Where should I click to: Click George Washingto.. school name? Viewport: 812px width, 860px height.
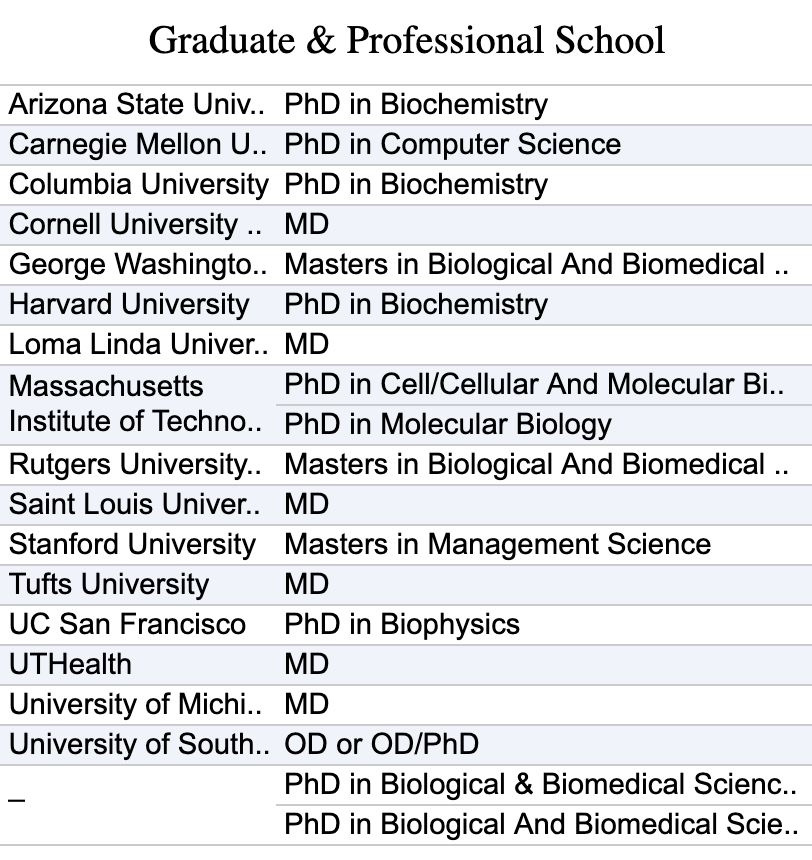[x=138, y=264]
